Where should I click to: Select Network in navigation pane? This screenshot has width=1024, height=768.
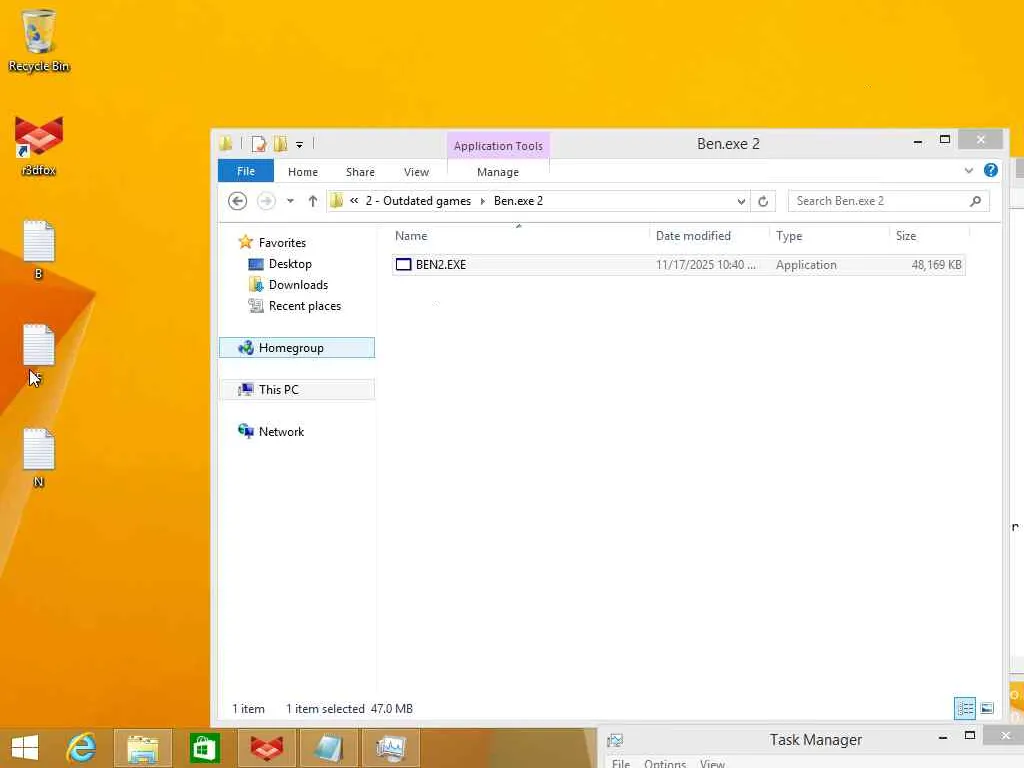[281, 431]
